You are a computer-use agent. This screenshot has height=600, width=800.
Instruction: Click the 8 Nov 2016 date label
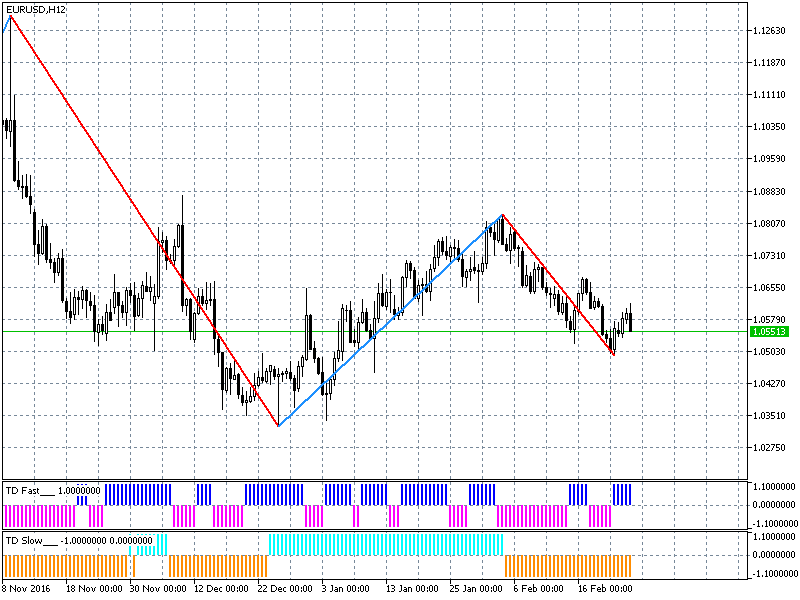pos(26,589)
